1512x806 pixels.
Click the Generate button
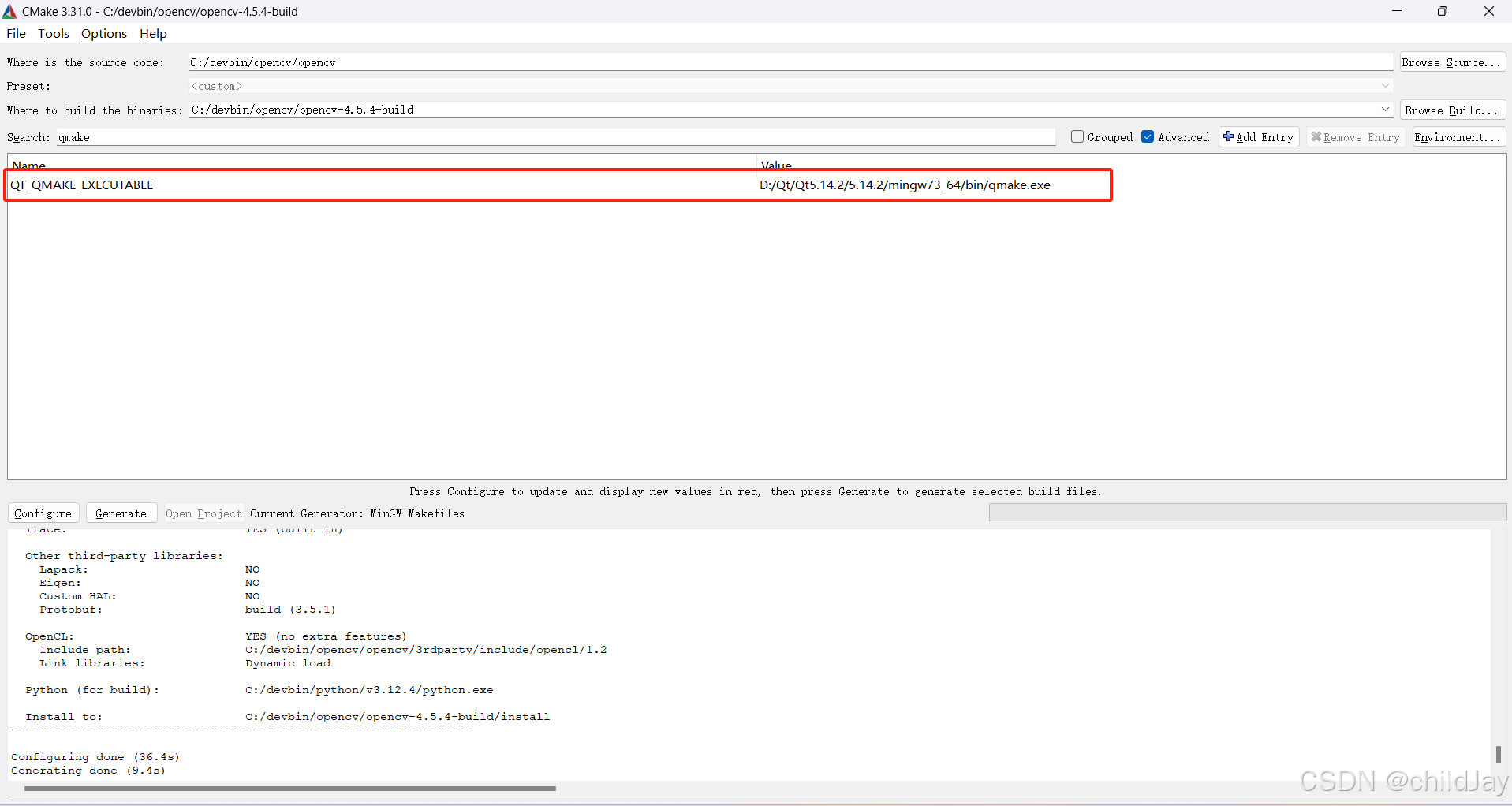(121, 513)
